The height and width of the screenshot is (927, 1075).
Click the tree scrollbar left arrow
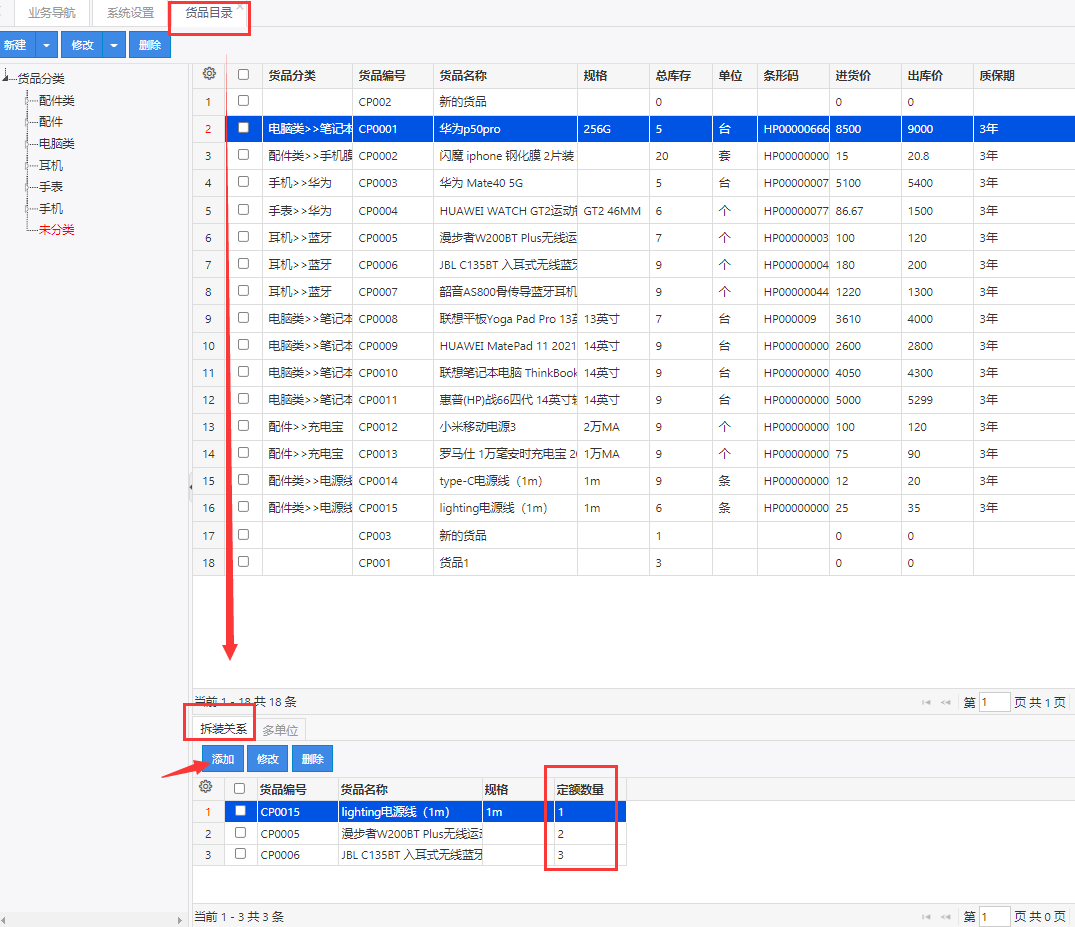pyautogui.click(x=3, y=920)
